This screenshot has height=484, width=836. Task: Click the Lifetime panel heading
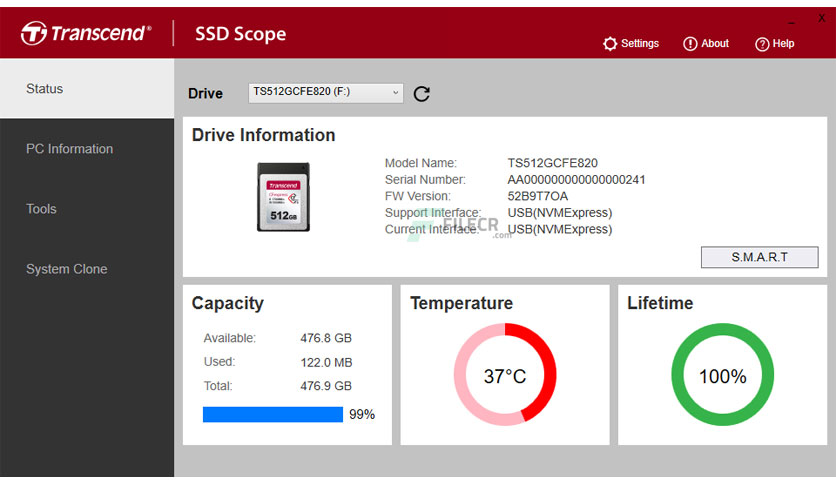pyautogui.click(x=660, y=303)
